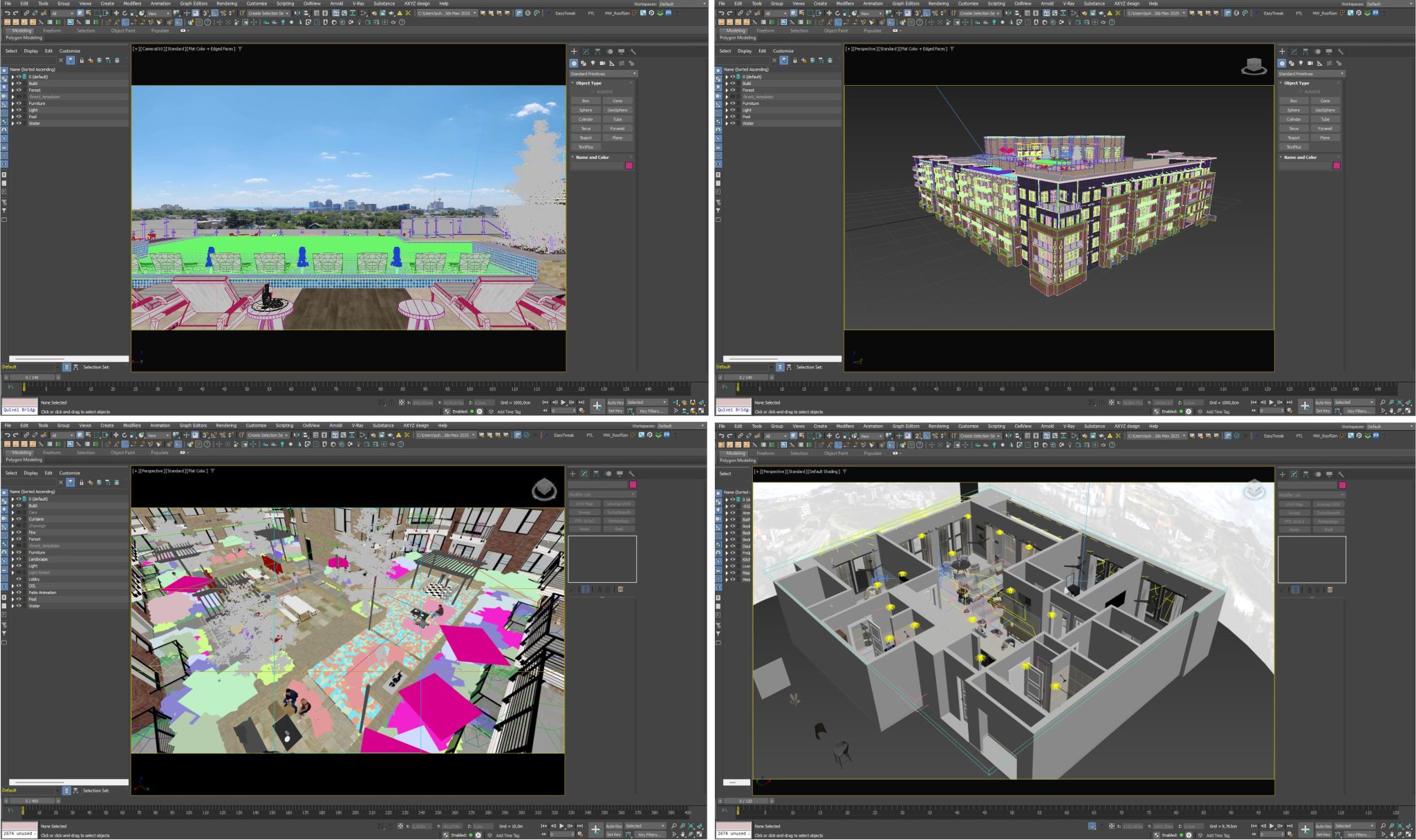
Task: Undo last action in Camera010 window
Action: tap(7, 13)
